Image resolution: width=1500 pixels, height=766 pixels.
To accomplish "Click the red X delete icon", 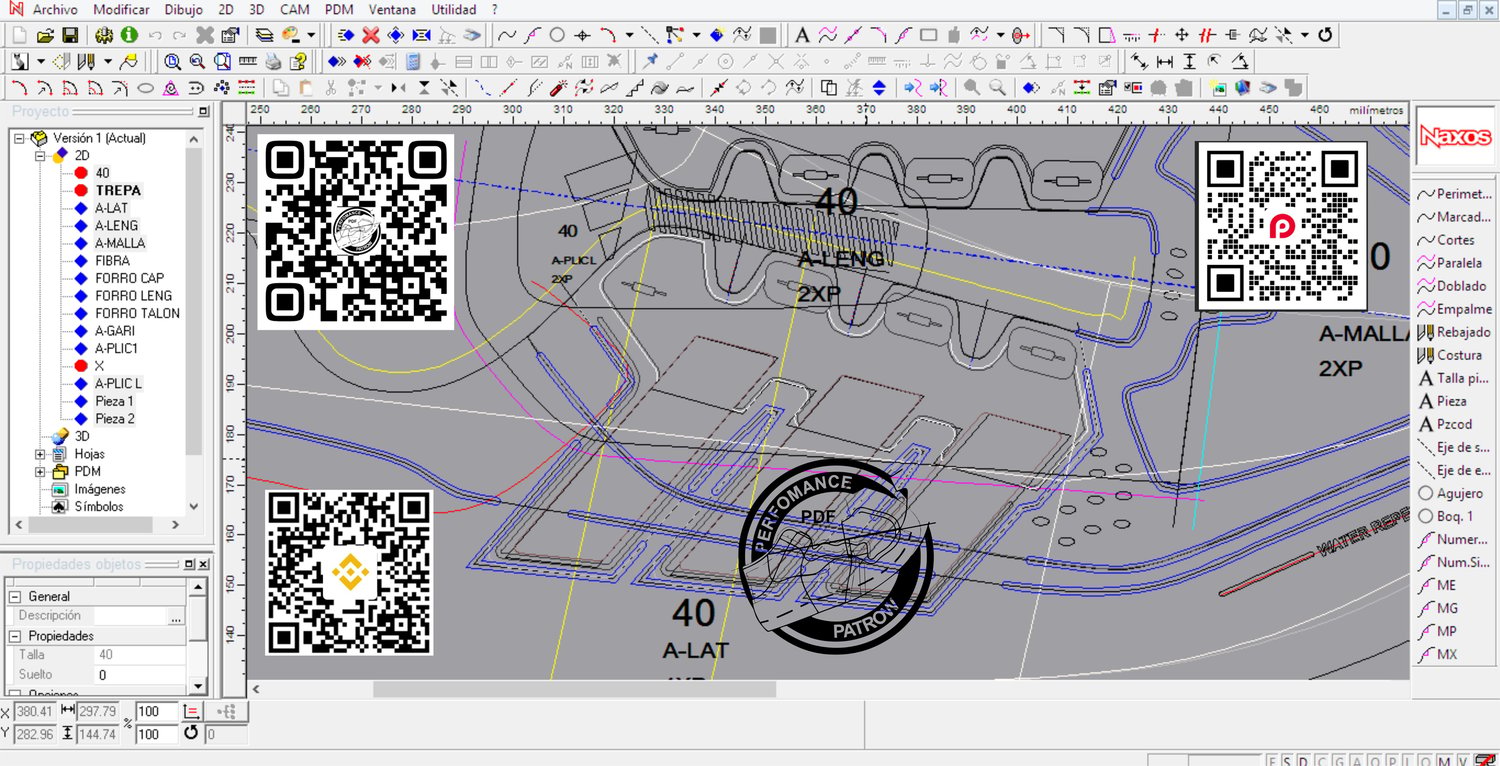I will pos(371,35).
